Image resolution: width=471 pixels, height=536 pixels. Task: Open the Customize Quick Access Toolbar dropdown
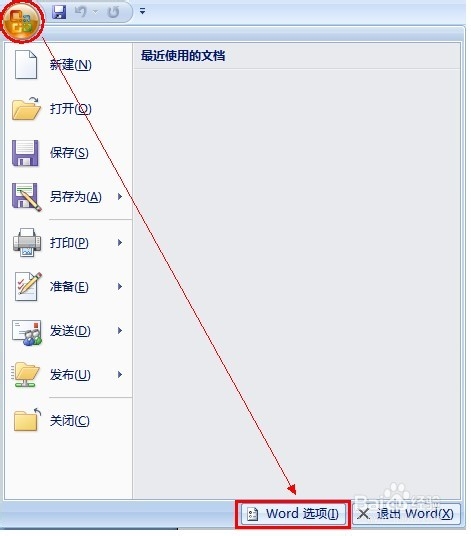click(x=142, y=12)
